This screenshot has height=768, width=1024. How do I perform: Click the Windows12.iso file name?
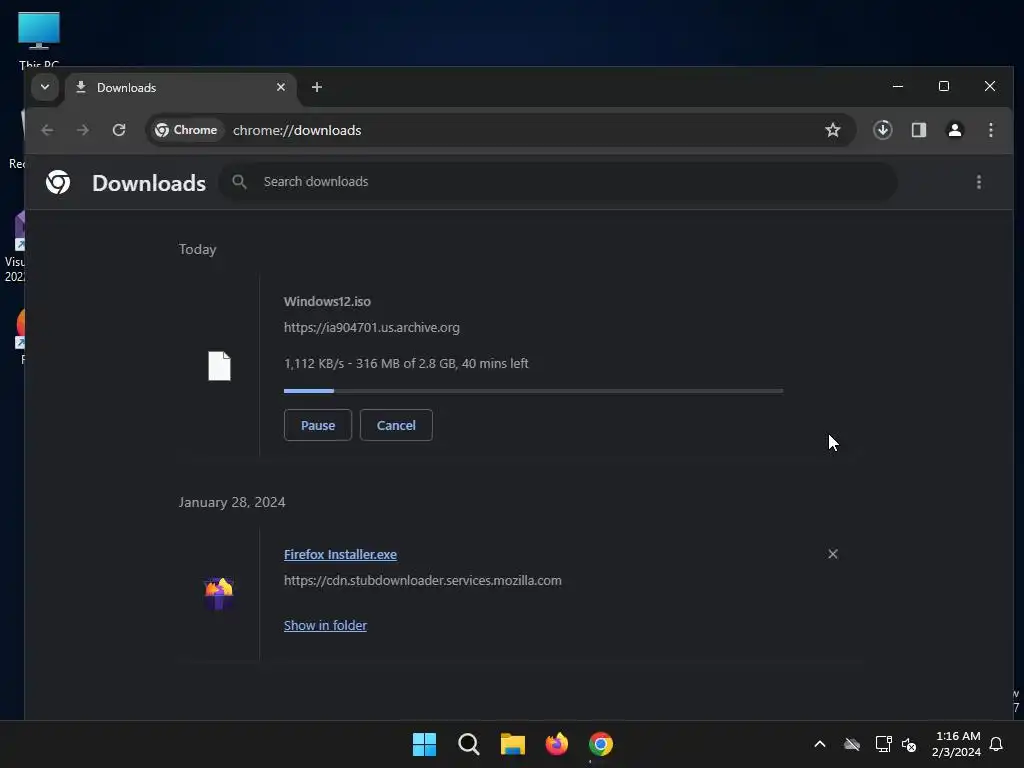[327, 302]
